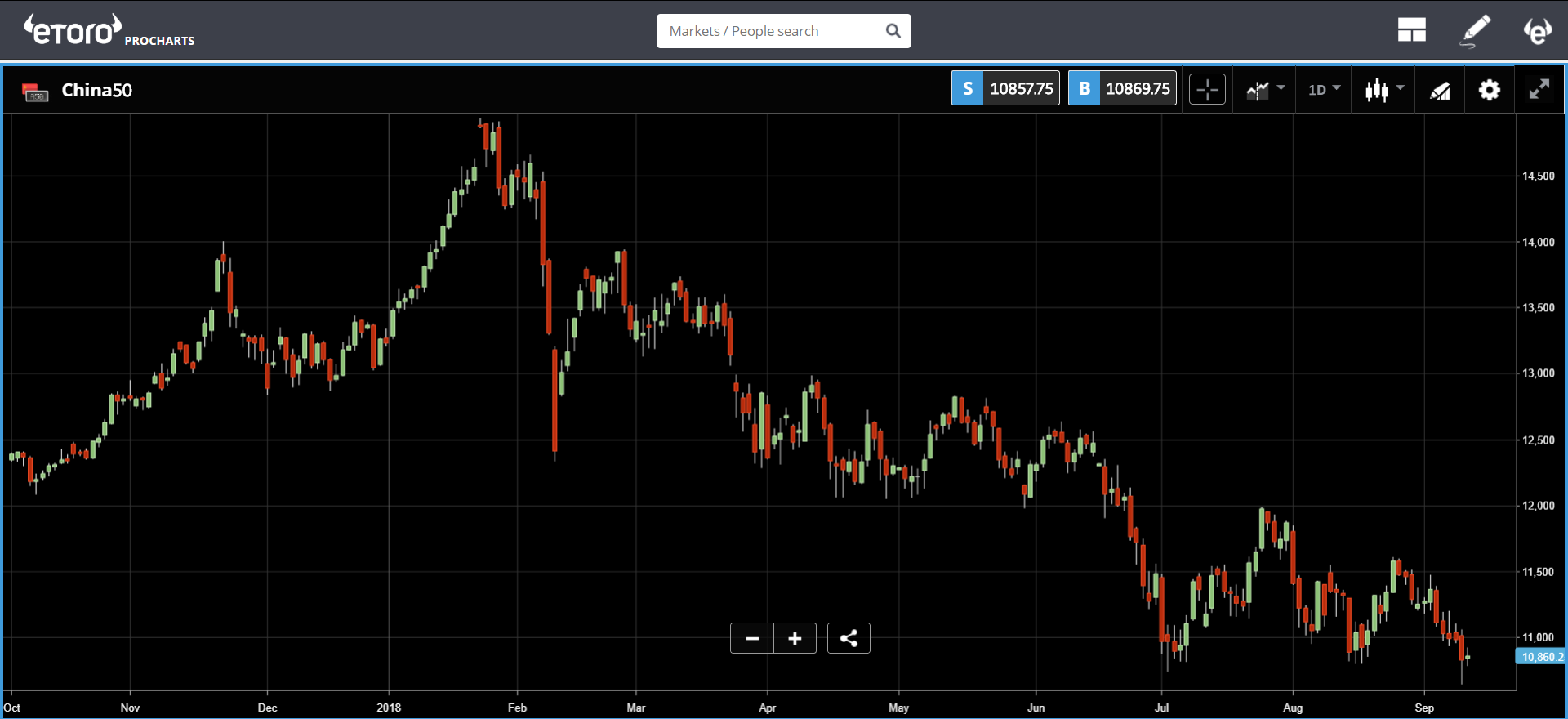1568x719 pixels.
Task: Click the China50 instrument name
Action: pyautogui.click(x=96, y=90)
